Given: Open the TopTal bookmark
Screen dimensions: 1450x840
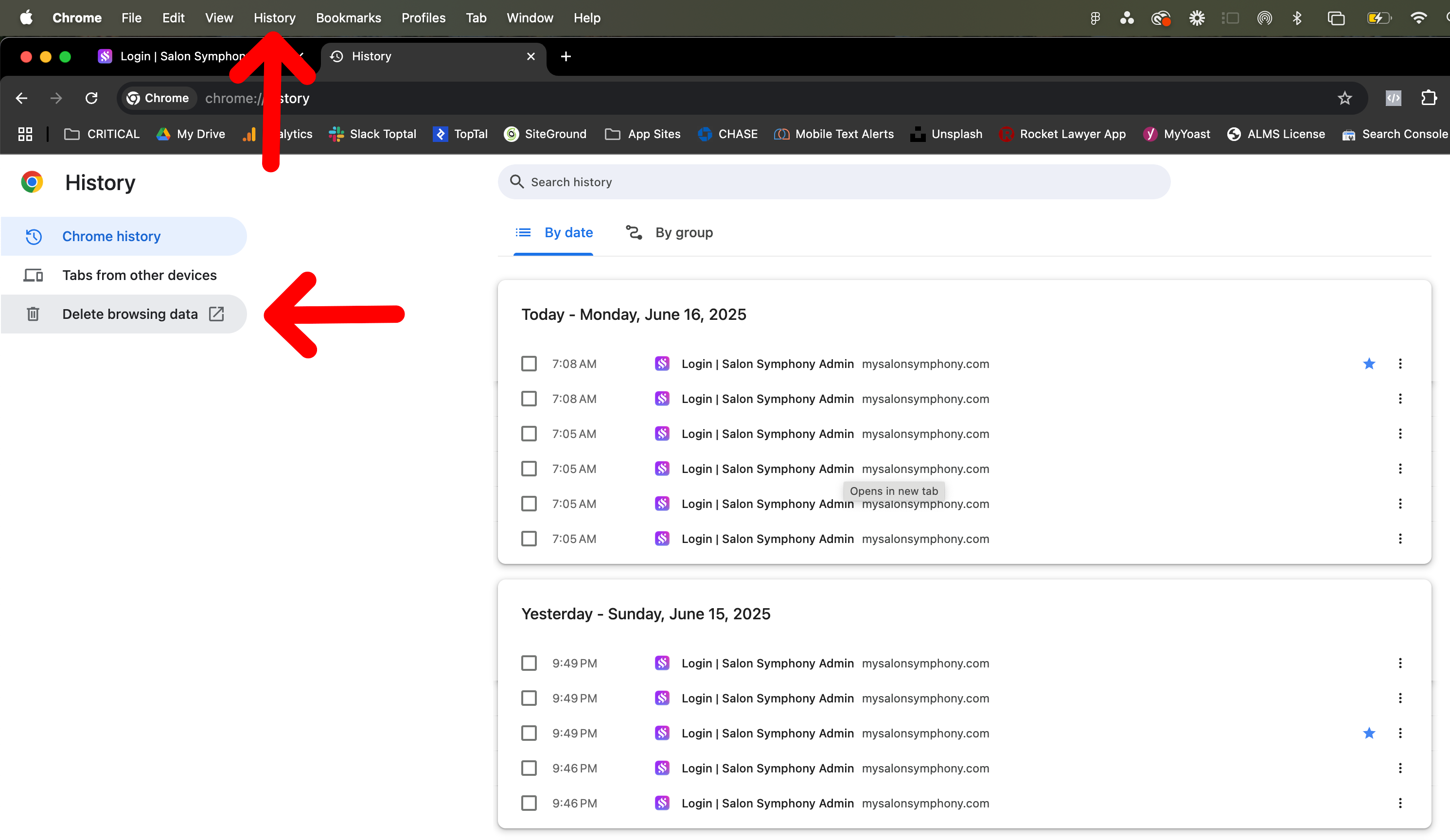Looking at the screenshot, I should pos(460,134).
